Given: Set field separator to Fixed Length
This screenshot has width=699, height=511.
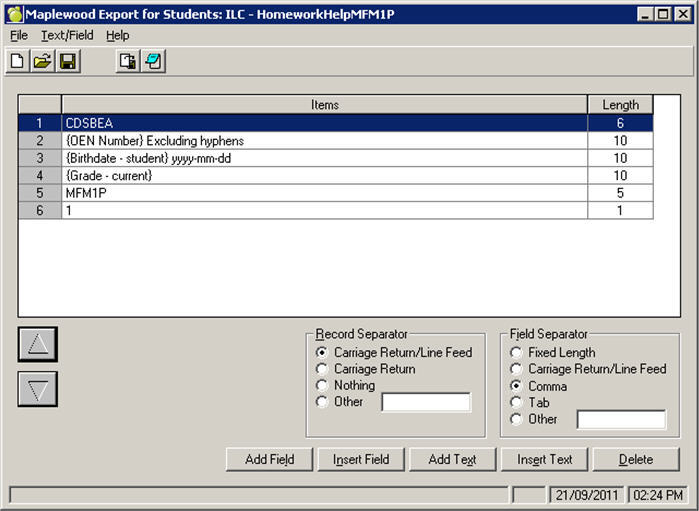Looking at the screenshot, I should [516, 352].
